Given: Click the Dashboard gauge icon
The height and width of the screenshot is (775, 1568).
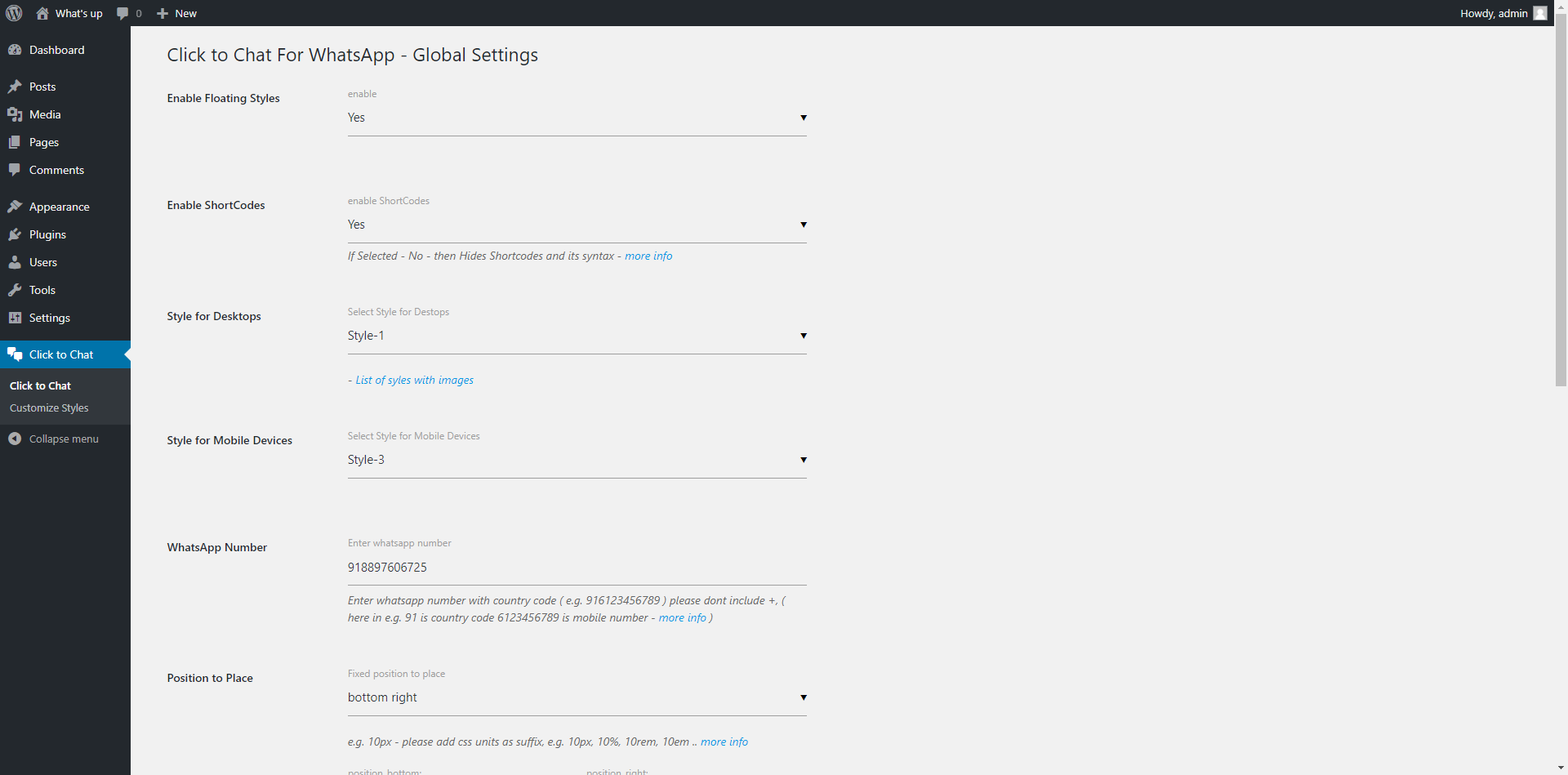Looking at the screenshot, I should (x=15, y=50).
